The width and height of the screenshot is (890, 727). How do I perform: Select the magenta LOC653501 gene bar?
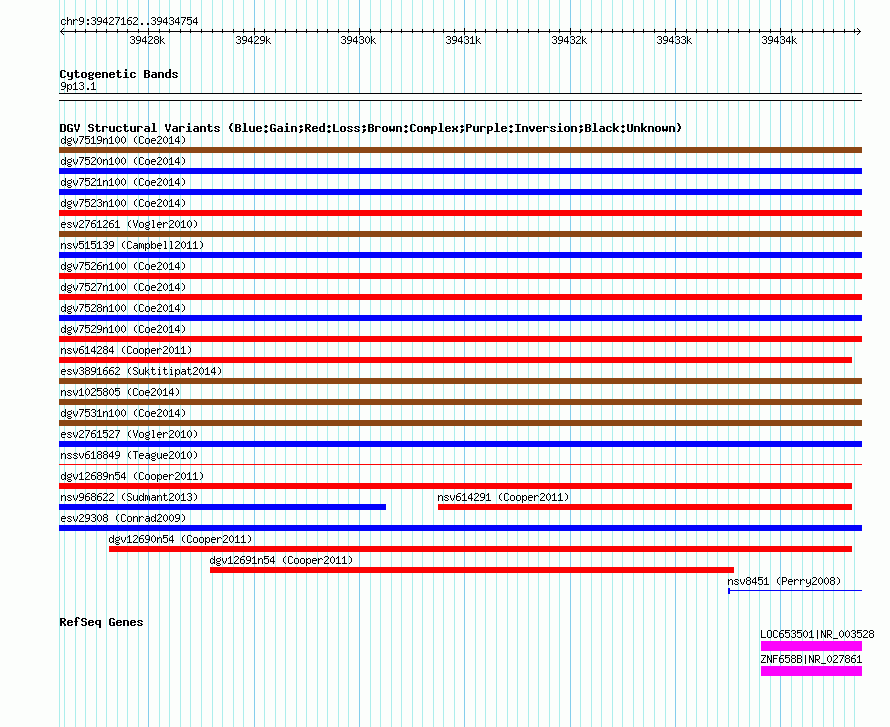[811, 646]
